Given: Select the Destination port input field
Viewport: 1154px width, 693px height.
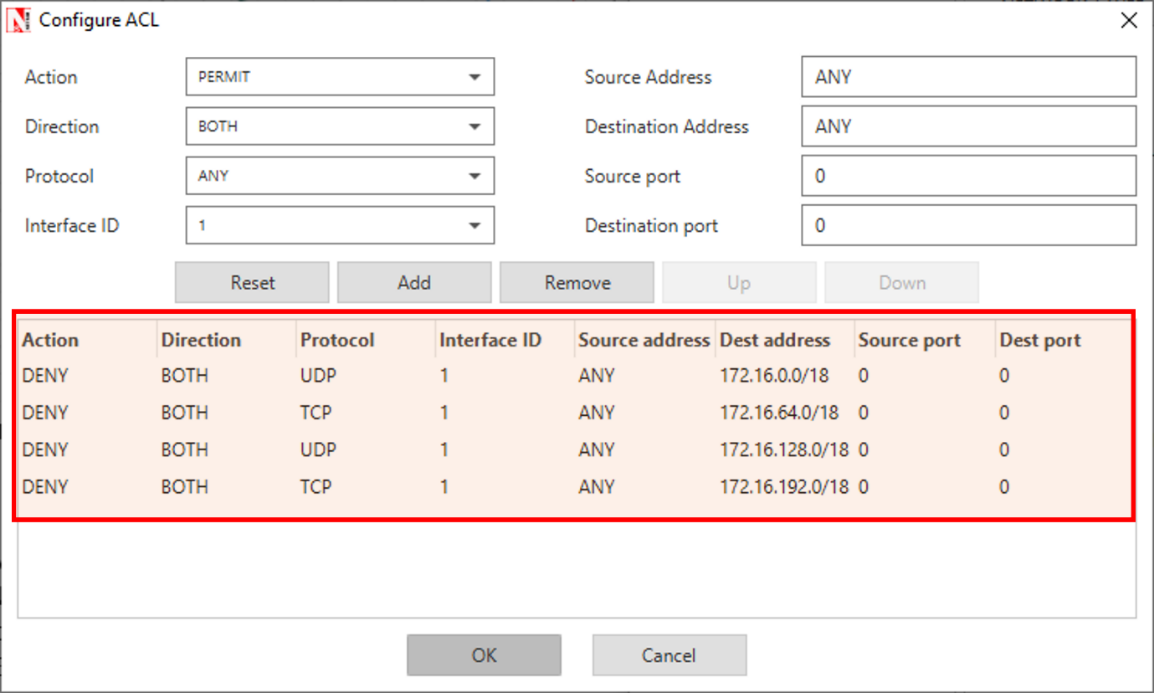Looking at the screenshot, I should click(x=968, y=226).
